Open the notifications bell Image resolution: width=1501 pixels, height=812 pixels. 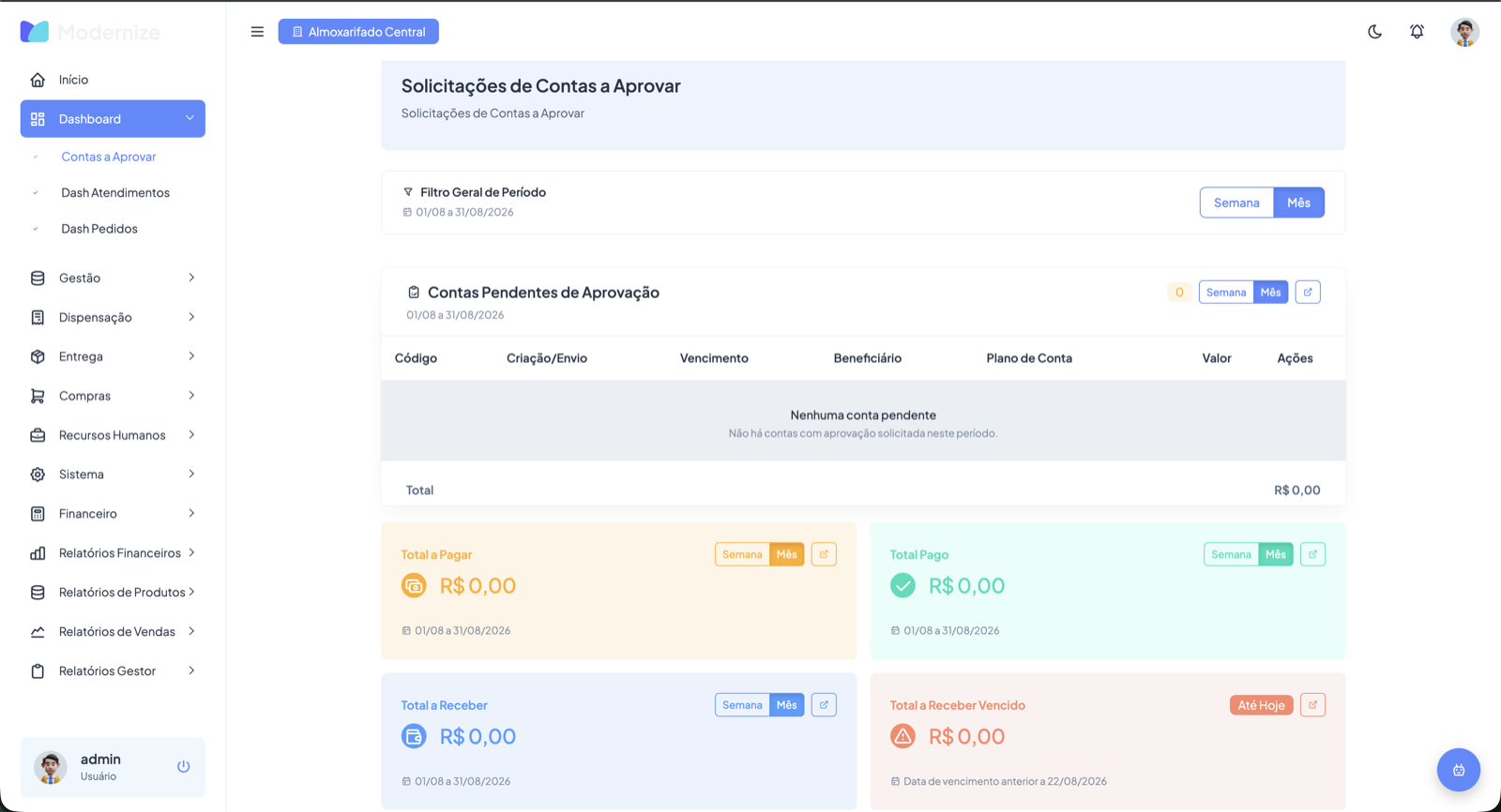point(1417,32)
